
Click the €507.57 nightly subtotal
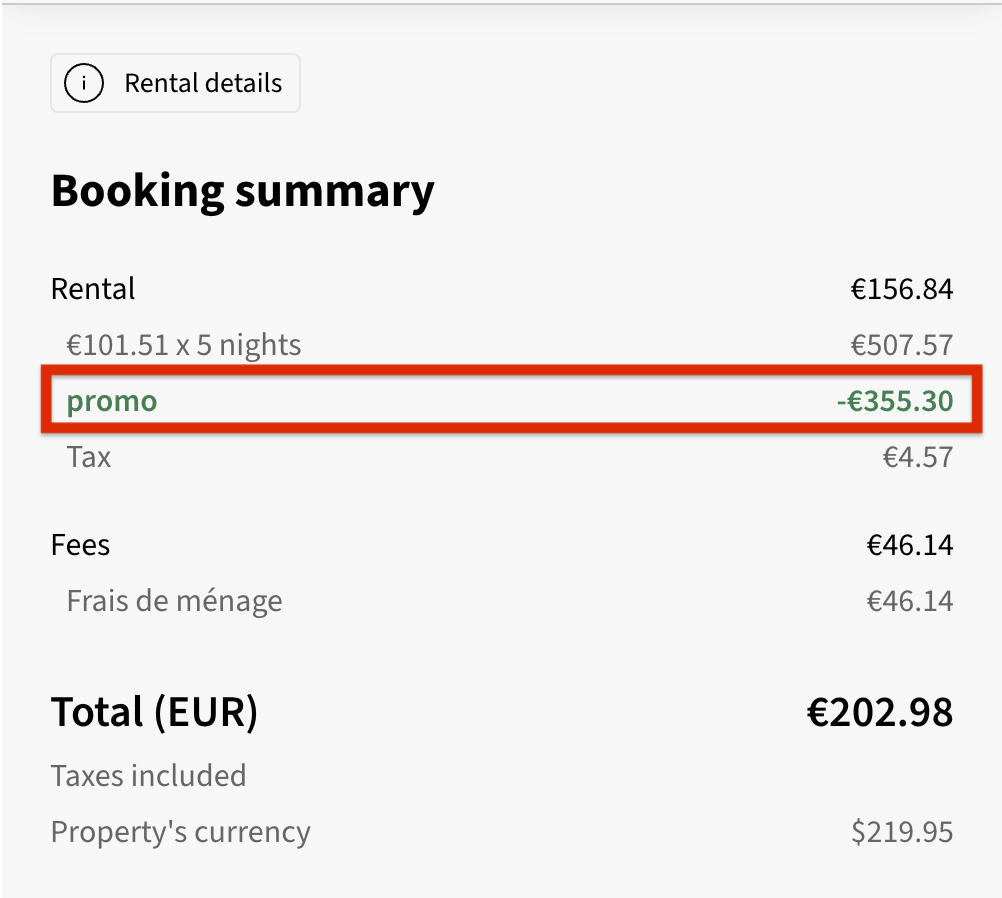(x=901, y=346)
